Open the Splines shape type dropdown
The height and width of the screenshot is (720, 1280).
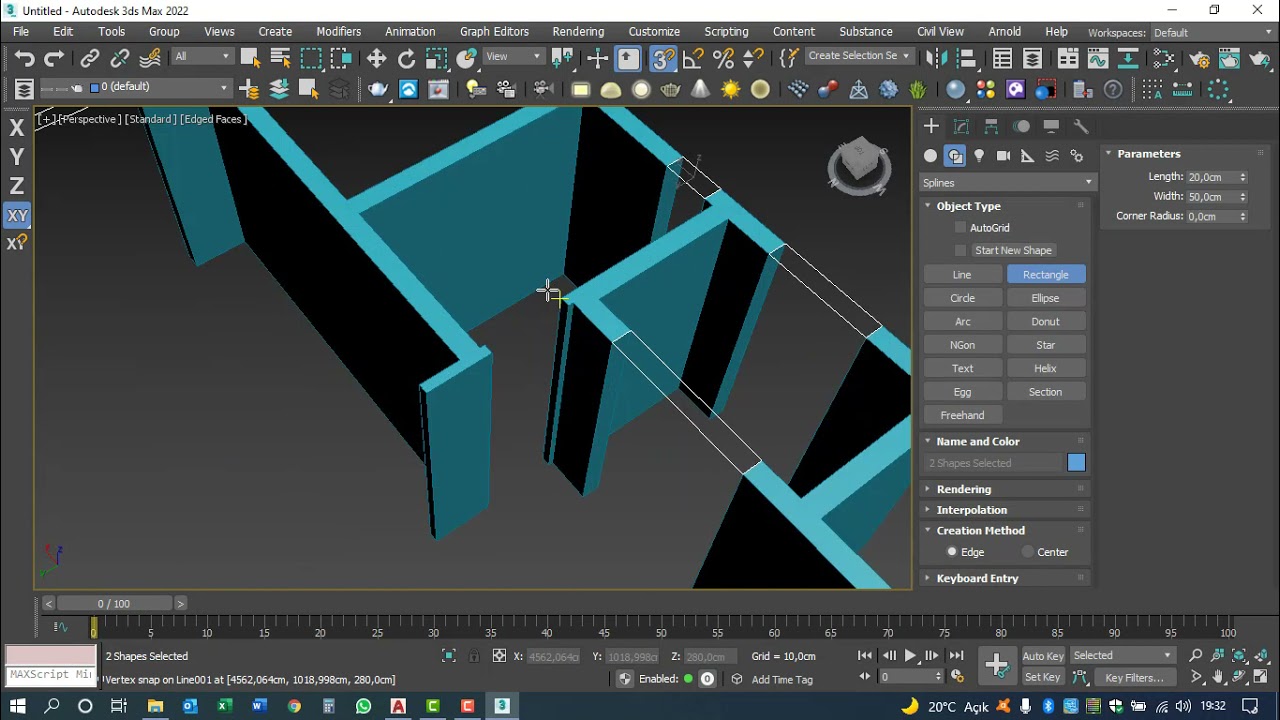click(x=1007, y=183)
